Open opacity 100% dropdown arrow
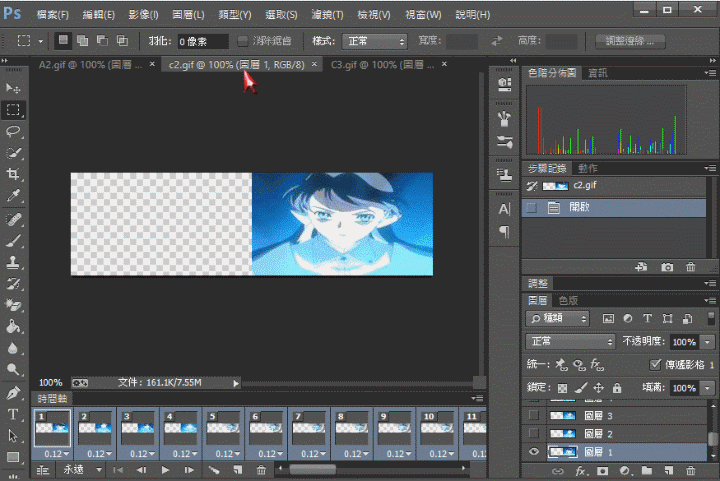 pos(708,342)
